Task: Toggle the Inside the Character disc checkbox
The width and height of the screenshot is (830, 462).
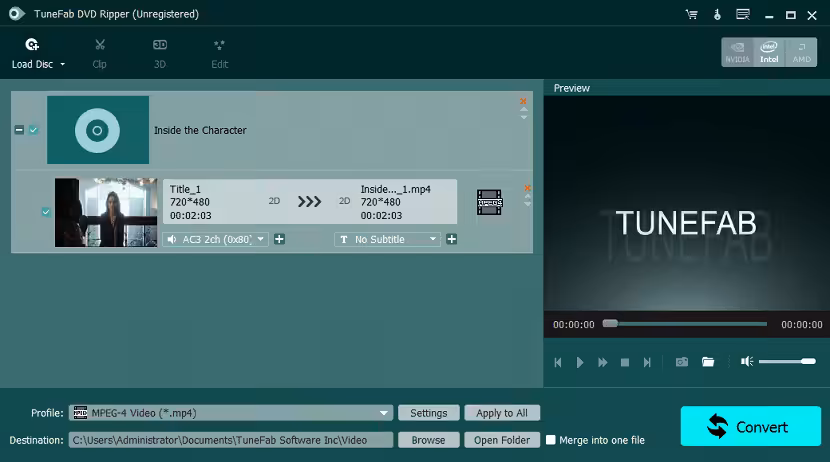Action: pyautogui.click(x=33, y=130)
